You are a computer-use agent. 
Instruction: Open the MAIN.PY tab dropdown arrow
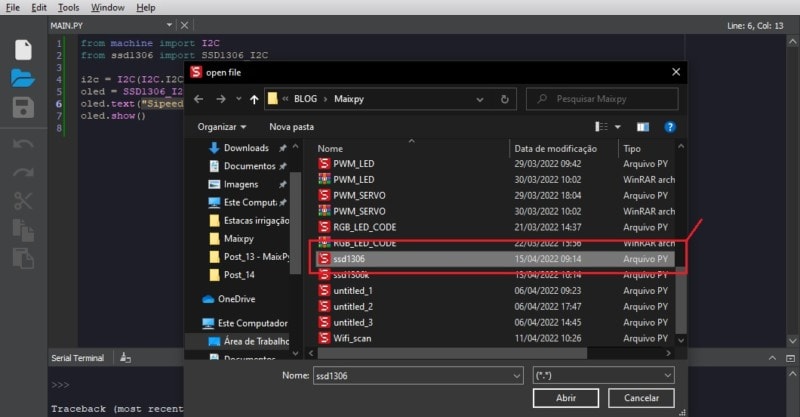click(169, 25)
